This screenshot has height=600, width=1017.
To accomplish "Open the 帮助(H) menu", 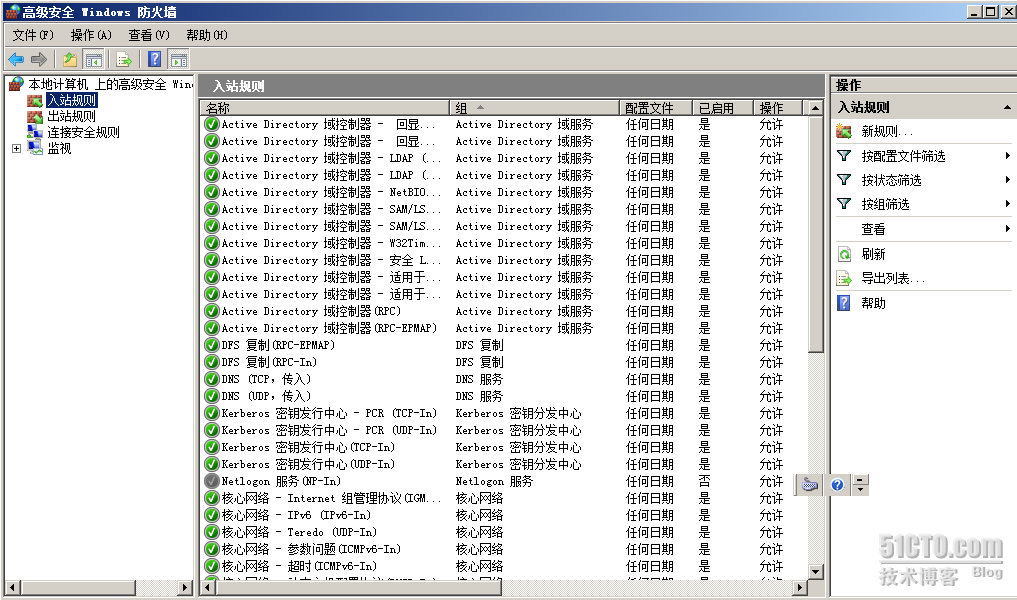I will (x=207, y=35).
